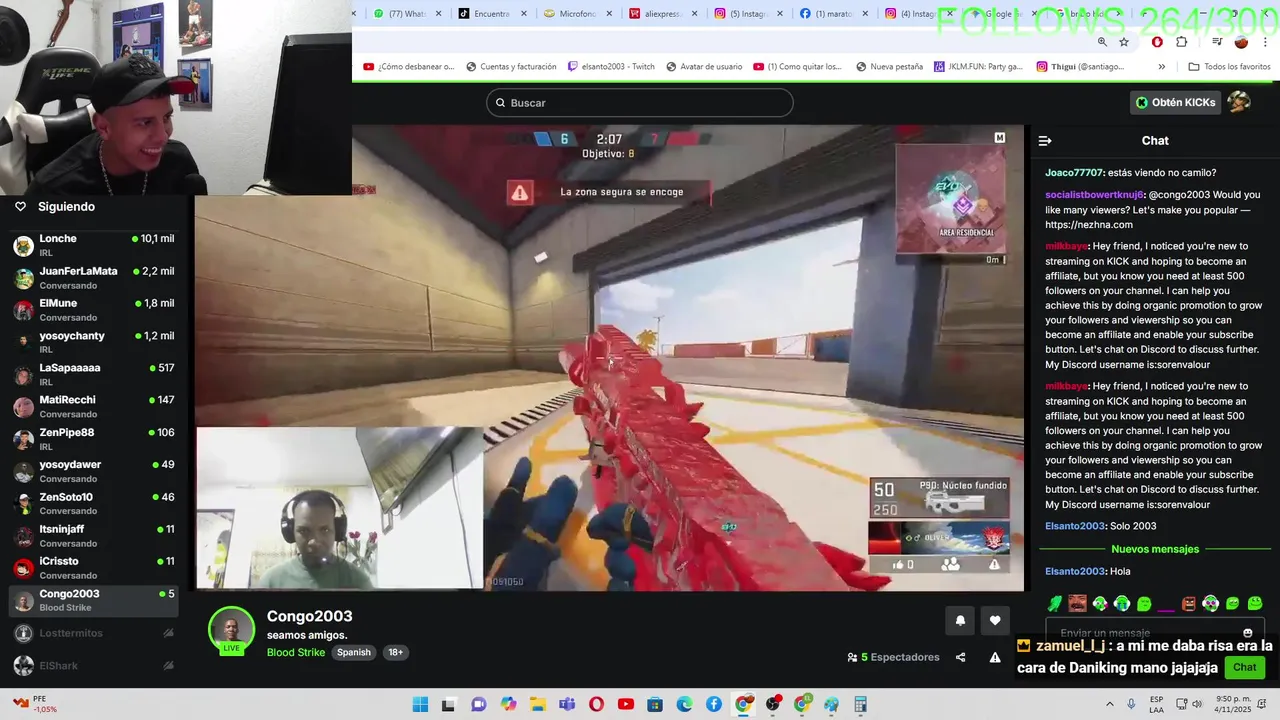The width and height of the screenshot is (1280, 720).
Task: Open LaSapaaaaa's channel in the sidebar
Action: pos(95,374)
